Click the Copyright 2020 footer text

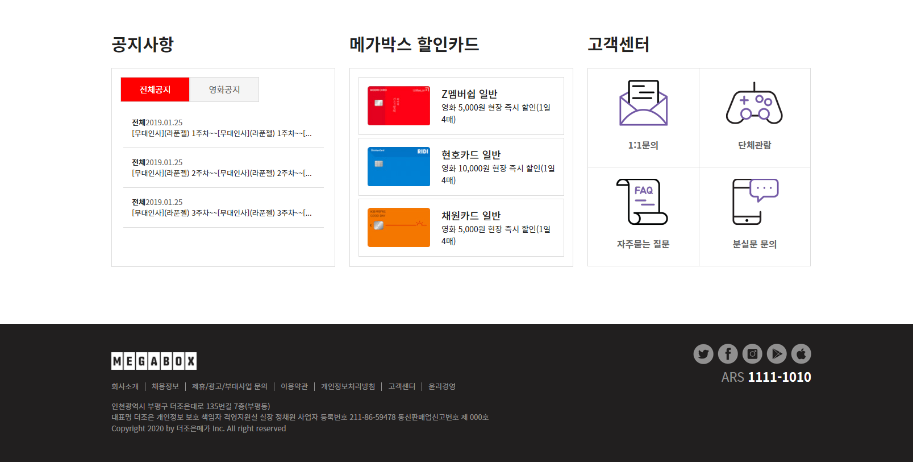point(199,428)
